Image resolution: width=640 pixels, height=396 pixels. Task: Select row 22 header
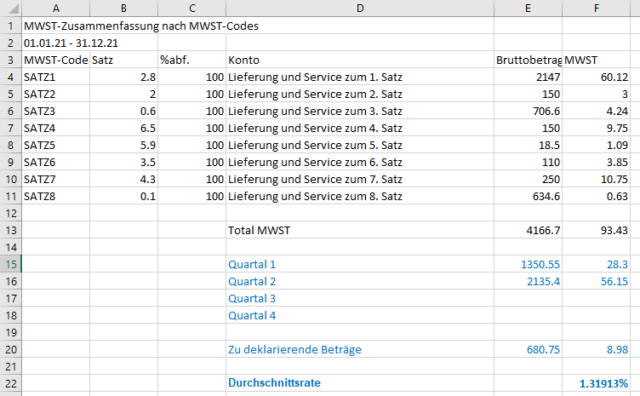coord(11,383)
